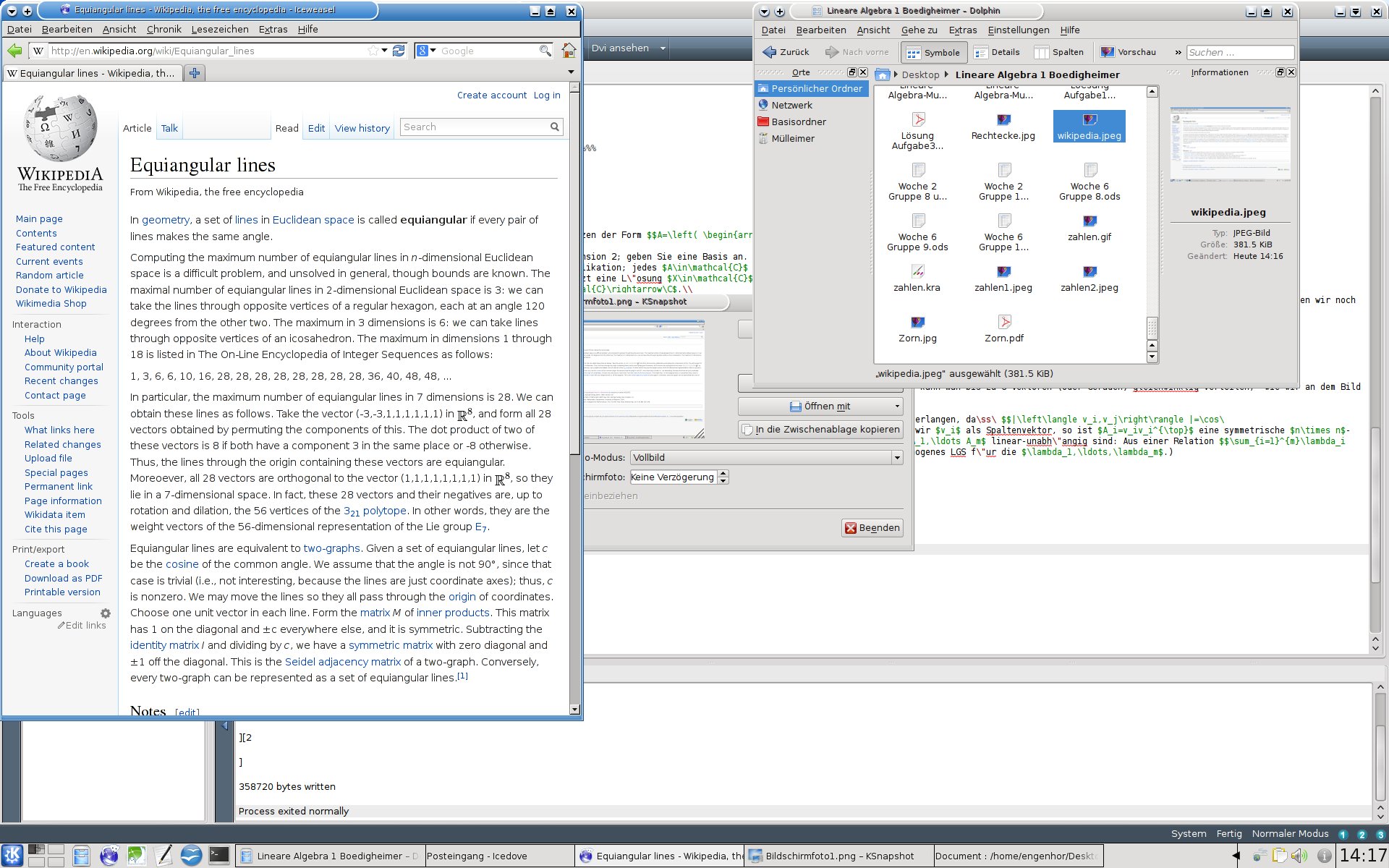Open Random article in Wikipedia sidebar
The image size is (1389, 868).
click(x=50, y=275)
